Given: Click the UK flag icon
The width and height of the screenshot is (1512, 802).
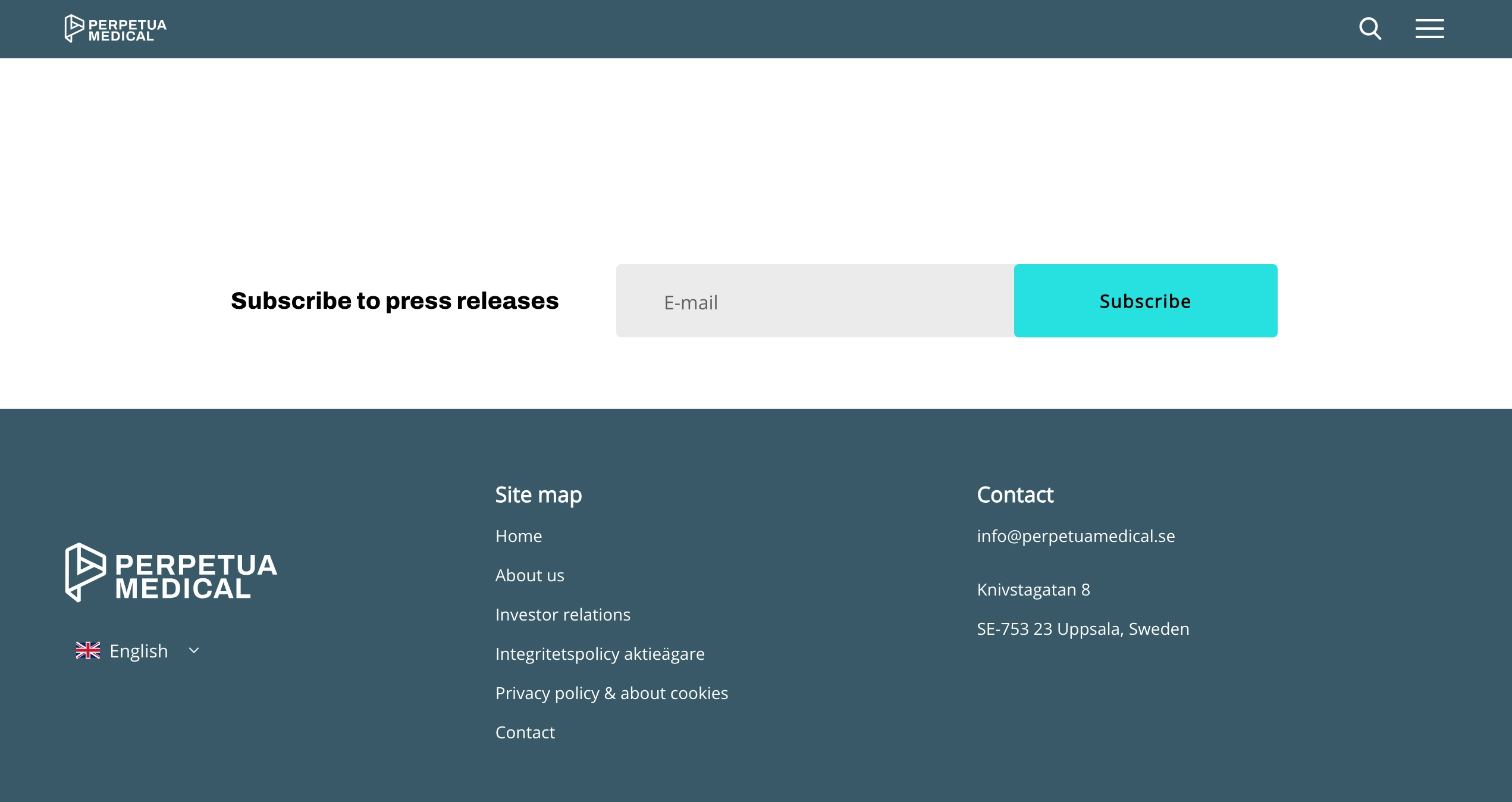Looking at the screenshot, I should point(88,650).
